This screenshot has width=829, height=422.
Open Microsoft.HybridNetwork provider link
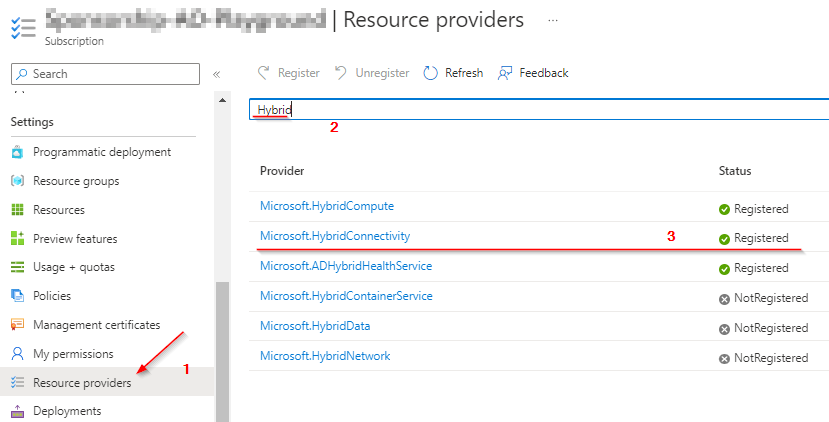325,356
